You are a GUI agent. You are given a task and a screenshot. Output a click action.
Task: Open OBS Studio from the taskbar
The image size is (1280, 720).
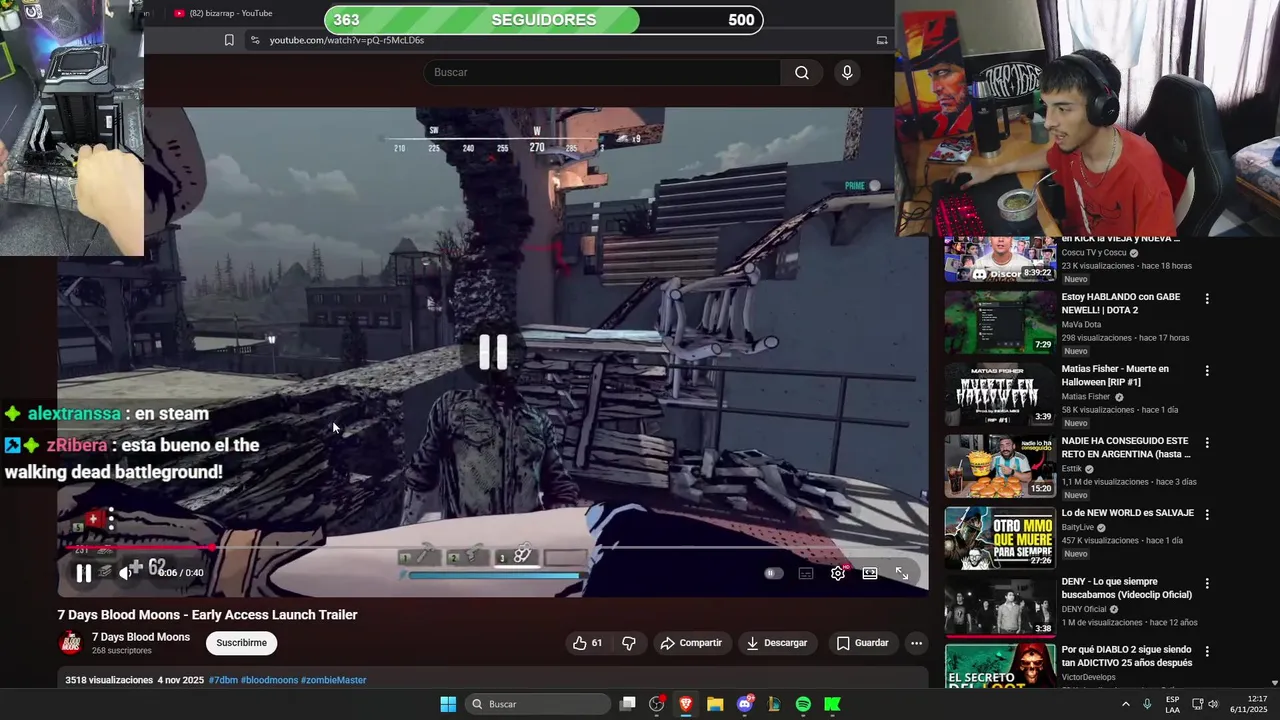(657, 704)
